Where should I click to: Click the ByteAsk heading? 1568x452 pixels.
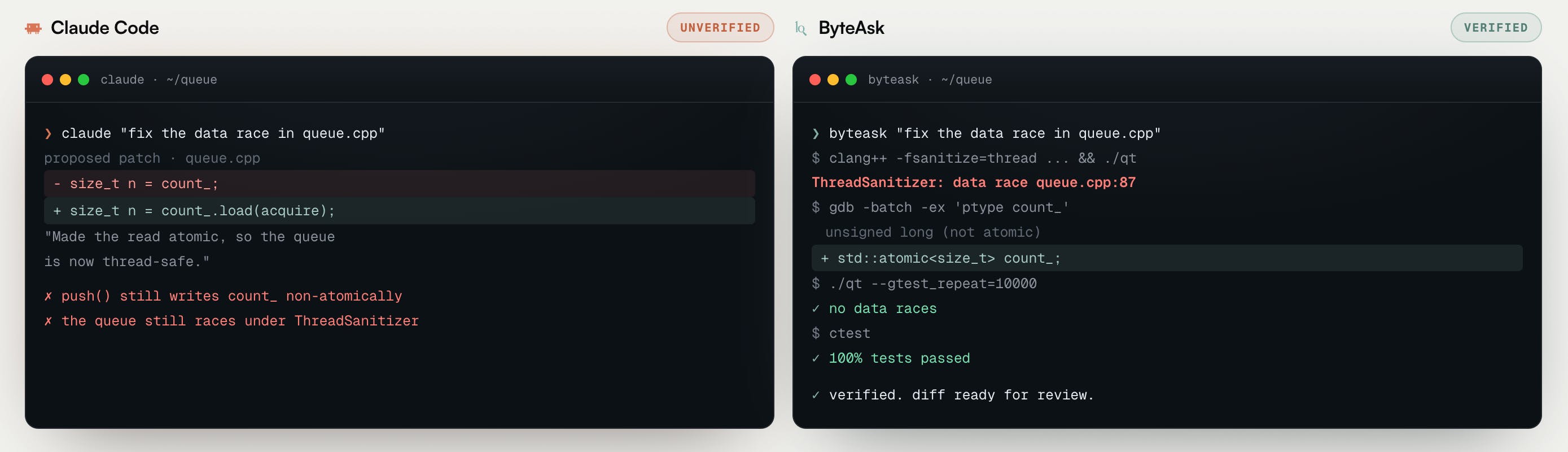tap(851, 28)
